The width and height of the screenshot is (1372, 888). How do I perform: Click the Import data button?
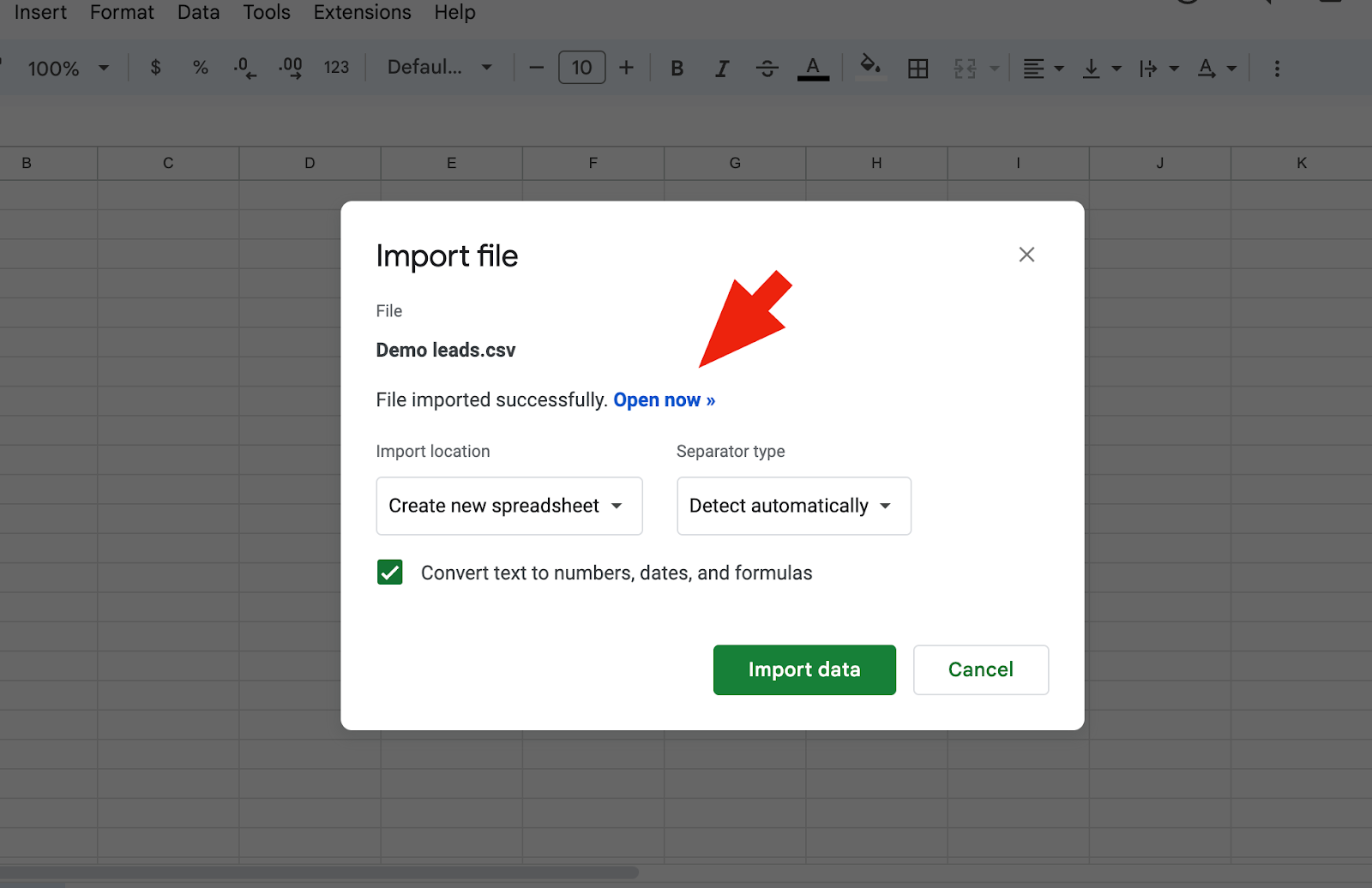pyautogui.click(x=804, y=669)
